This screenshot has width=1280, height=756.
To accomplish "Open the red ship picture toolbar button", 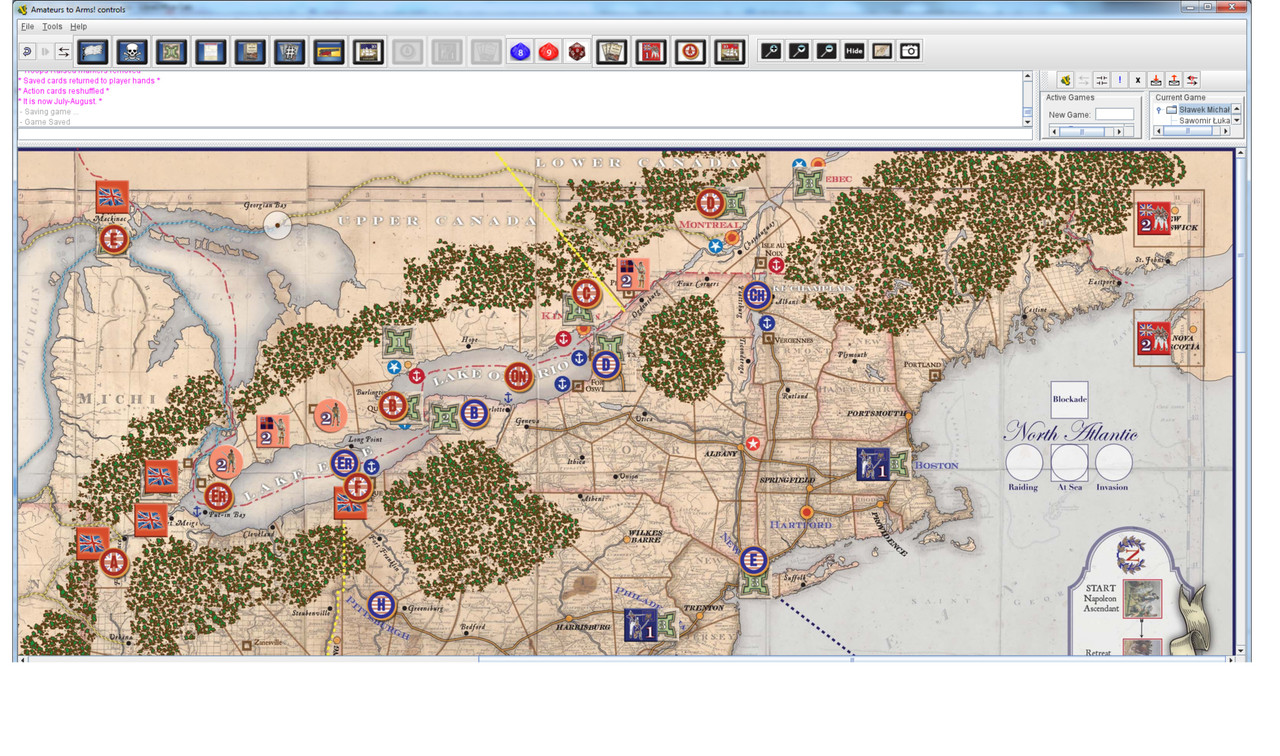I will click(x=729, y=51).
